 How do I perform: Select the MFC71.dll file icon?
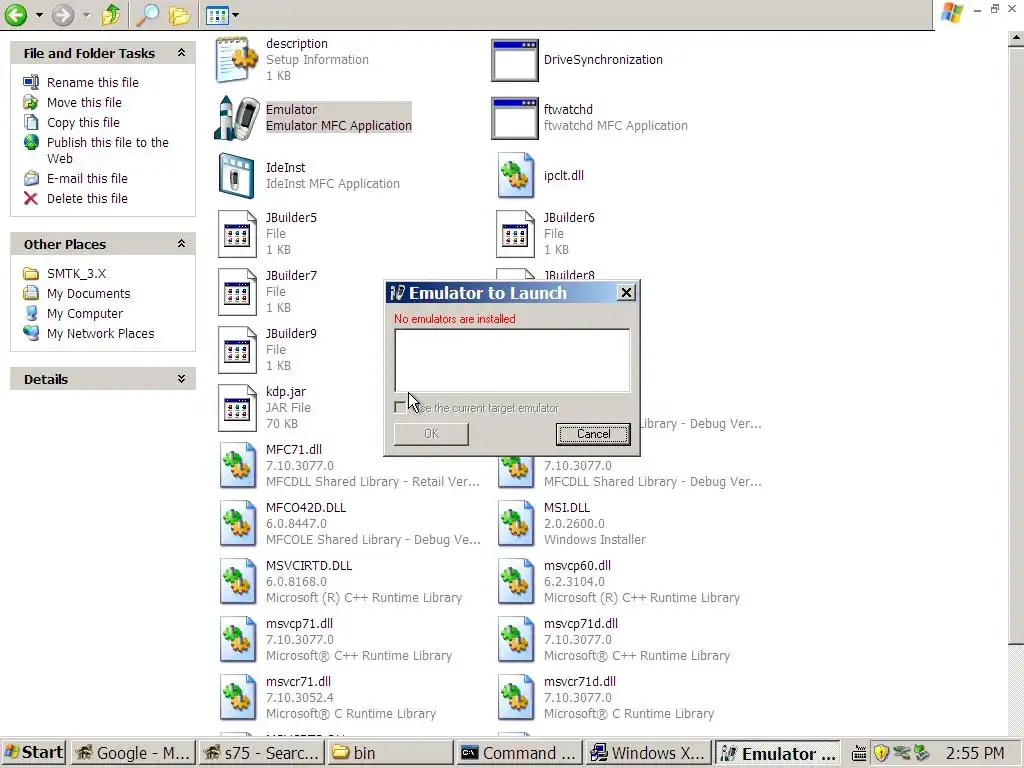coord(237,466)
